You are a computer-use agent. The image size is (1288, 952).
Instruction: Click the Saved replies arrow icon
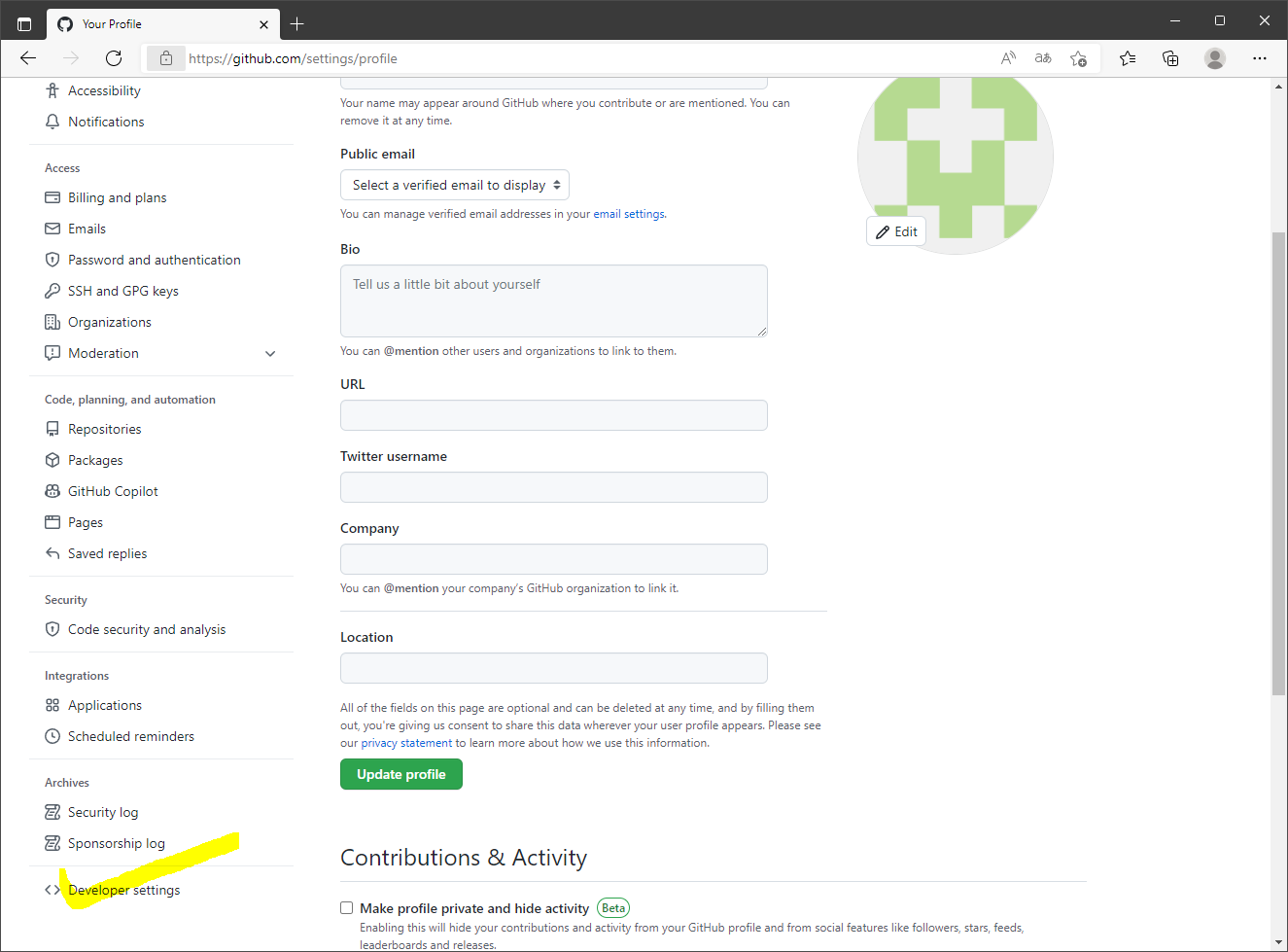[52, 553]
